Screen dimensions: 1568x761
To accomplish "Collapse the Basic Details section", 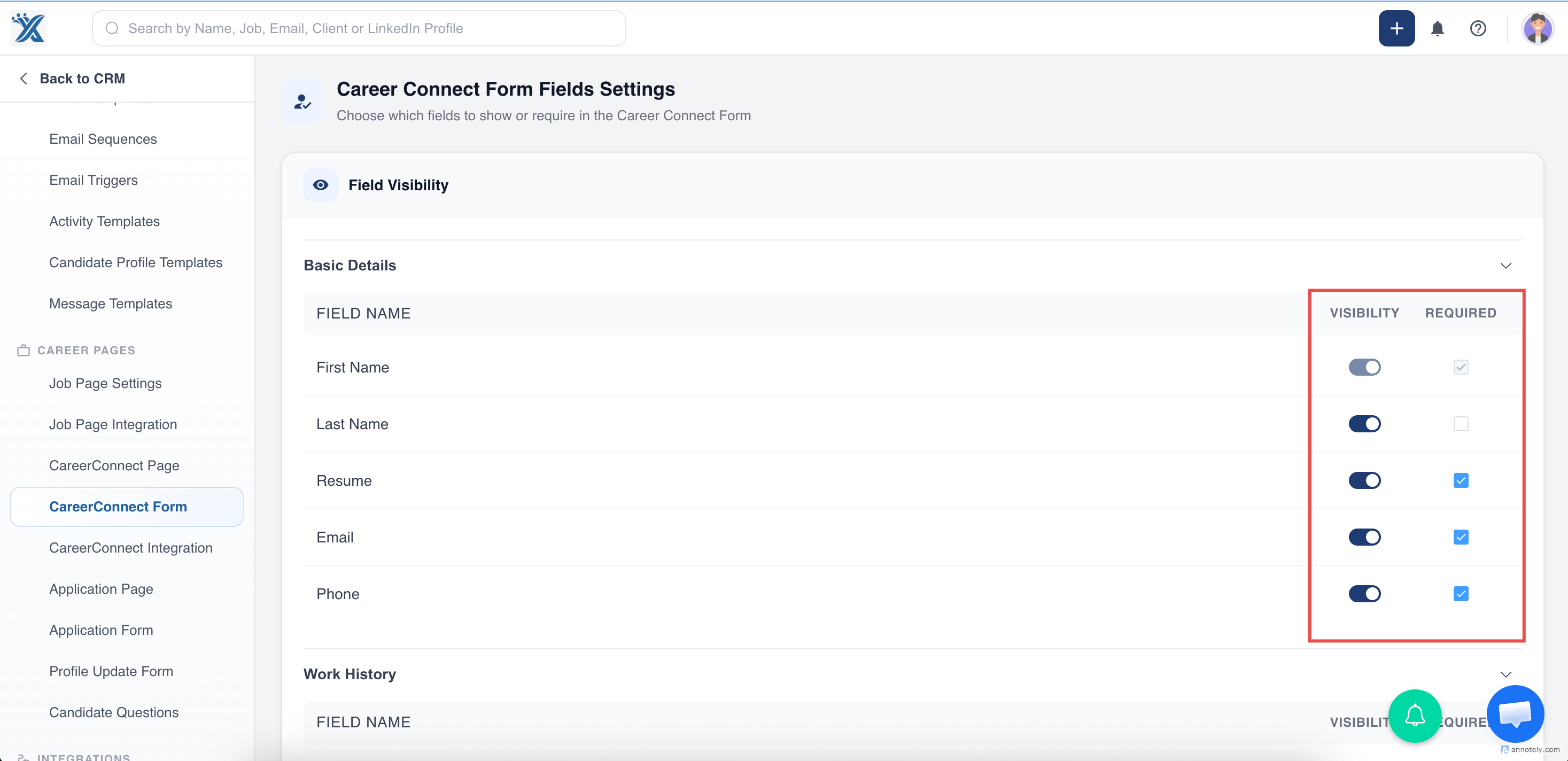I will (x=1505, y=266).
